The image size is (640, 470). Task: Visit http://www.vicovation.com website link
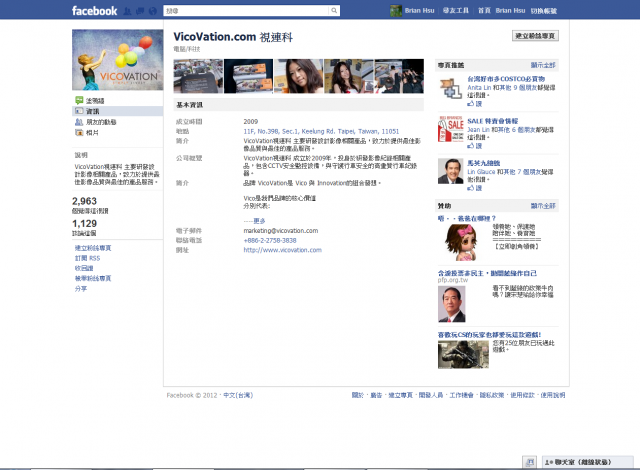[282, 250]
